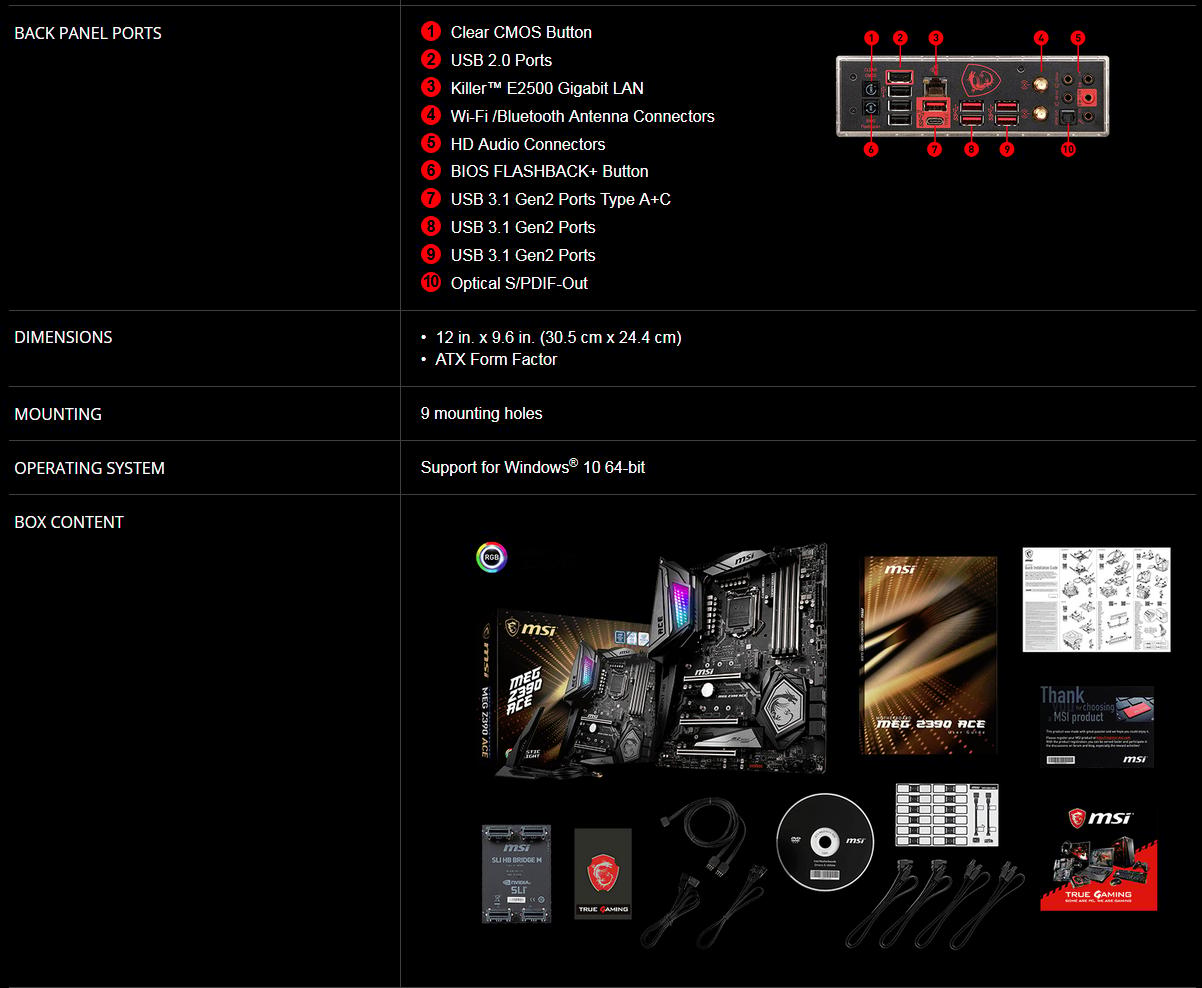Click the MSI driver DVD disc image
The width and height of the screenshot is (1202, 988).
click(x=825, y=842)
